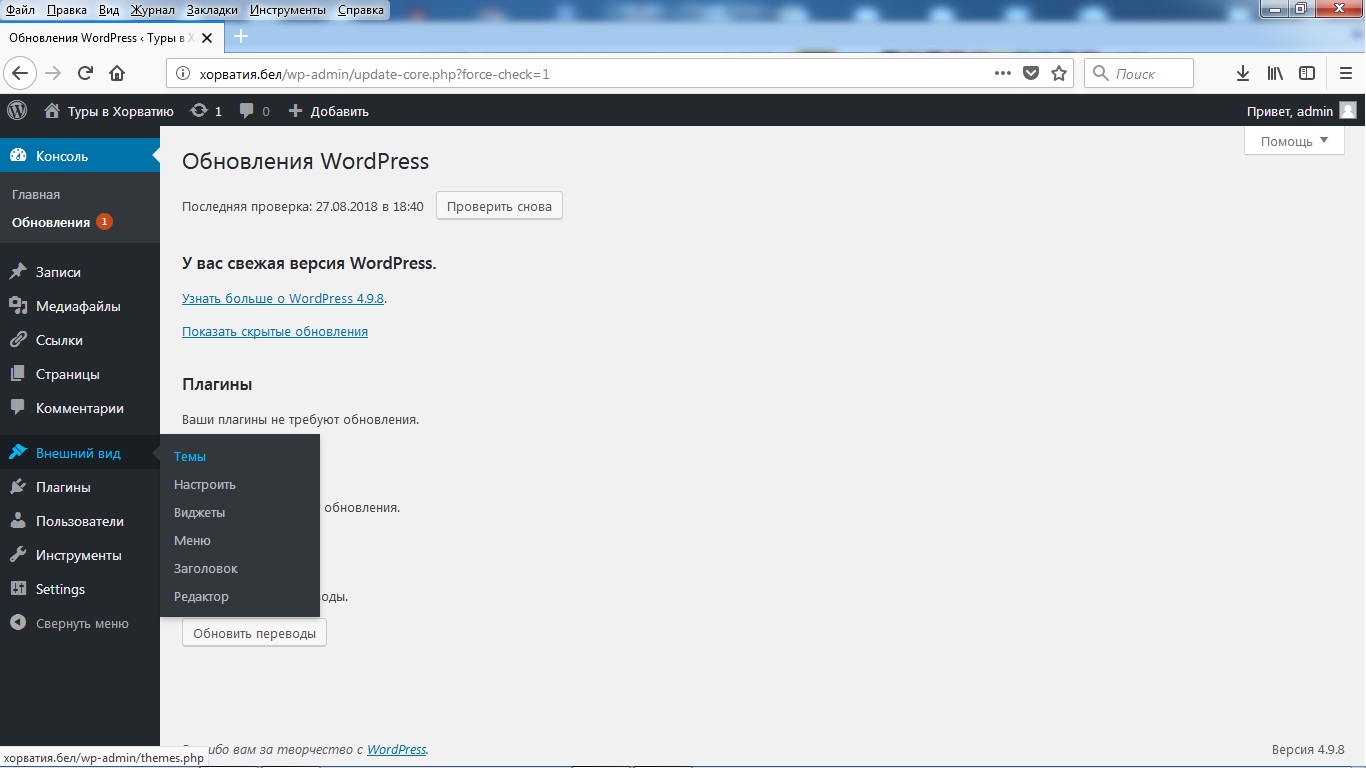Open the Добавить new content dropdown
This screenshot has width=1366, height=768.
[x=329, y=111]
